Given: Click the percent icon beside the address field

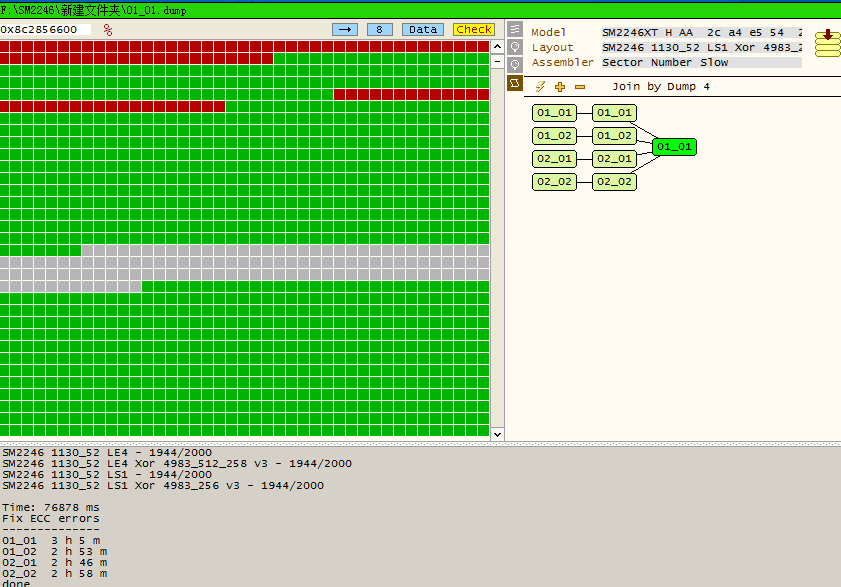Looking at the screenshot, I should coord(107,30).
